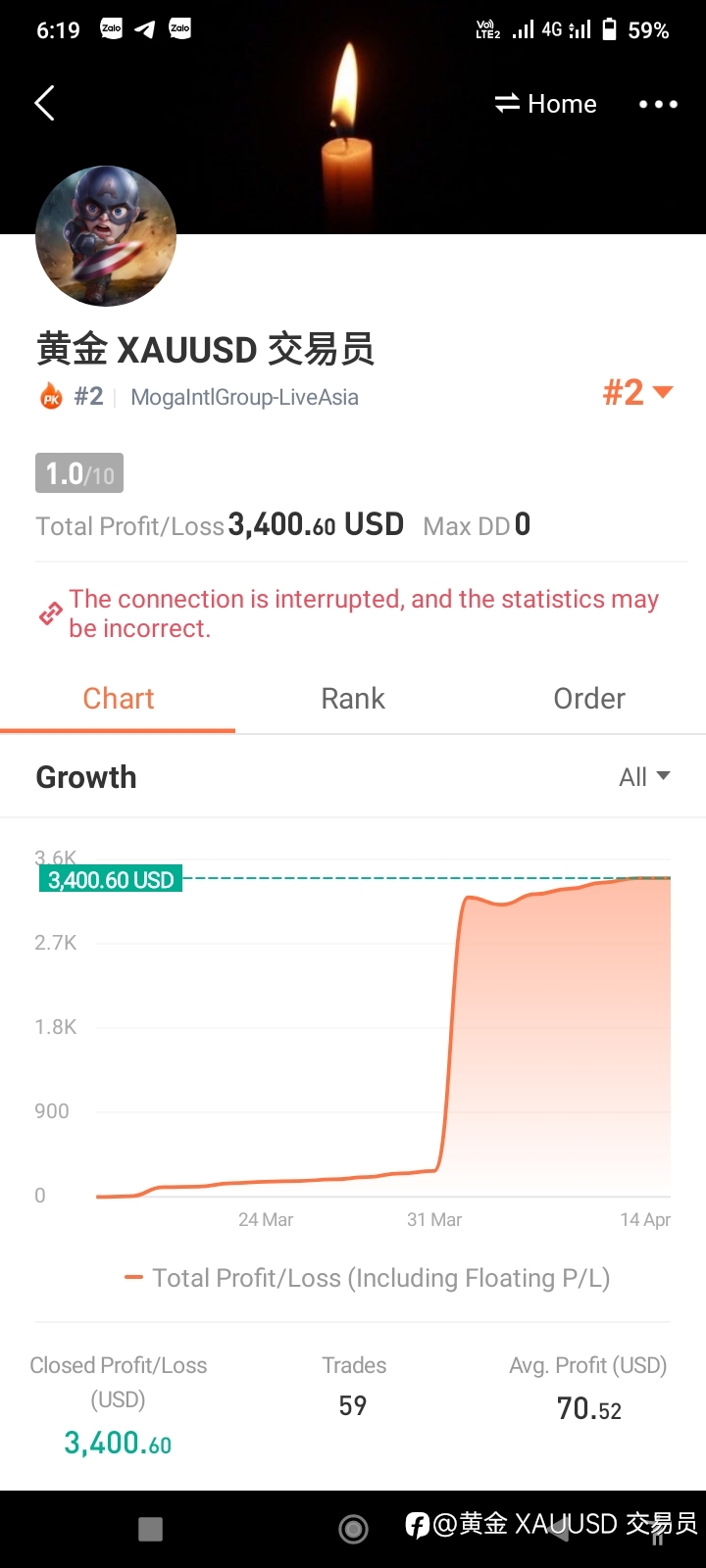
Task: Select the Chart tab
Action: tap(119, 699)
